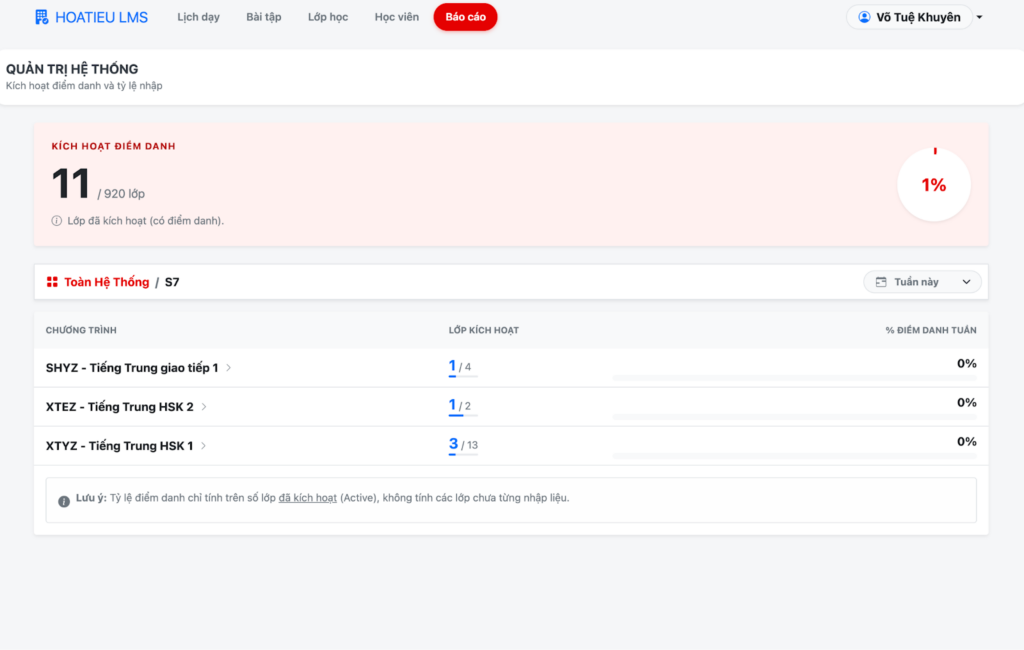
Task: Click the HOATIEU LMS building logo icon
Action: (x=41, y=17)
